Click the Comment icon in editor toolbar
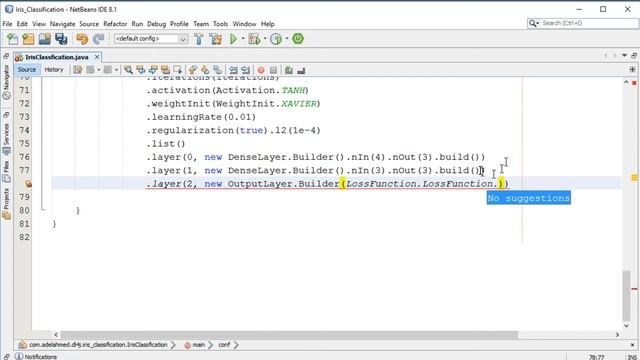The image size is (640, 360). pos(289,70)
